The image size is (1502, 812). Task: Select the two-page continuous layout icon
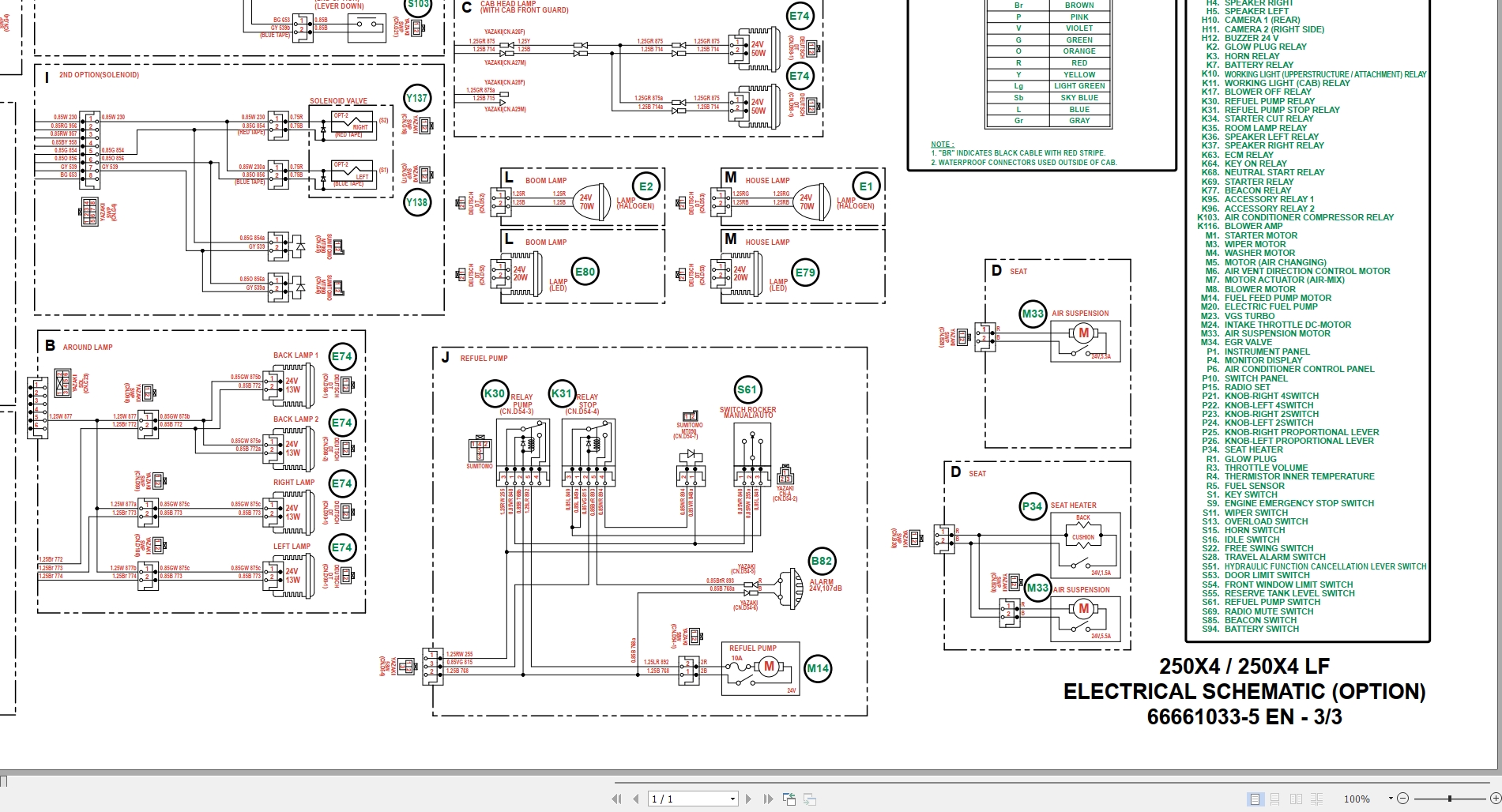1317,799
